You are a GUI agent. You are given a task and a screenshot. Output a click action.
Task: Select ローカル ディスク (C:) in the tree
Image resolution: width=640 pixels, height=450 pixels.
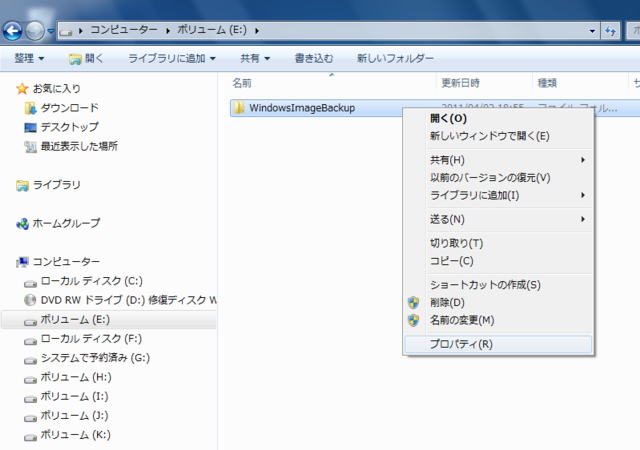click(x=91, y=281)
